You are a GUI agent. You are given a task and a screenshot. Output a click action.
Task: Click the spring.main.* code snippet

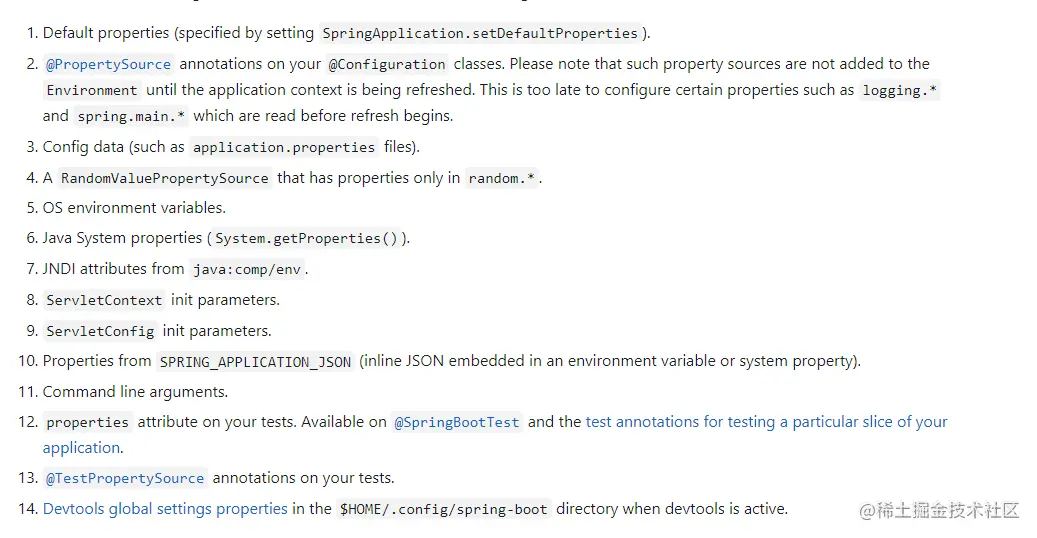(131, 116)
